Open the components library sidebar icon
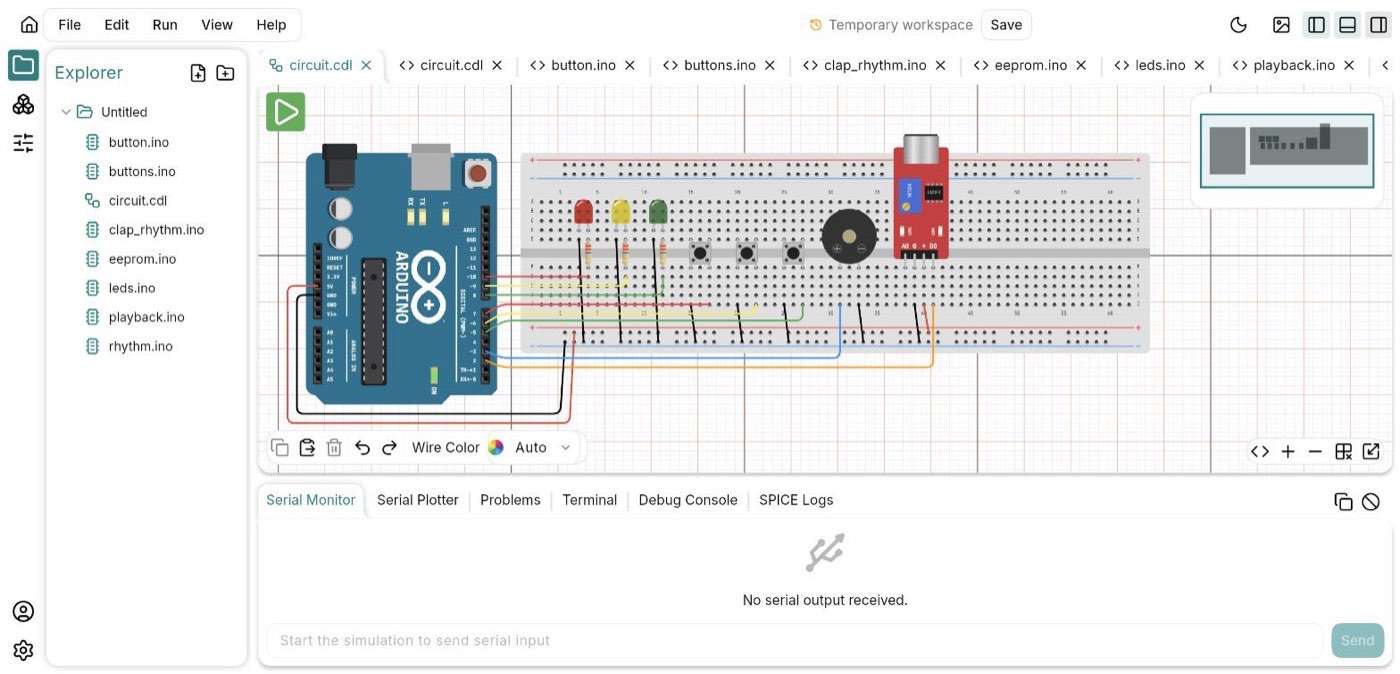 23,105
